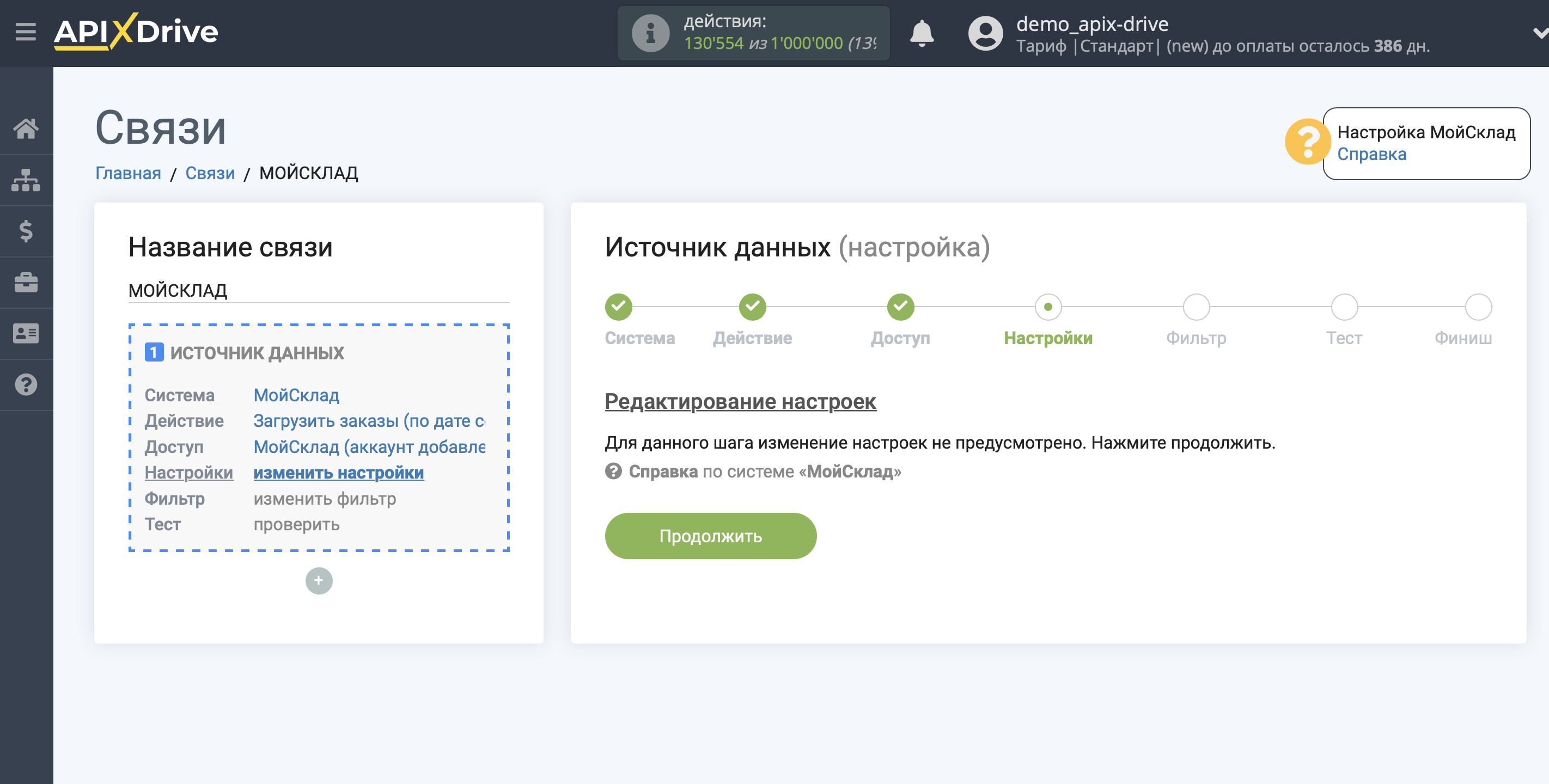Select the Финиш step circle
1549x784 pixels.
(1478, 307)
